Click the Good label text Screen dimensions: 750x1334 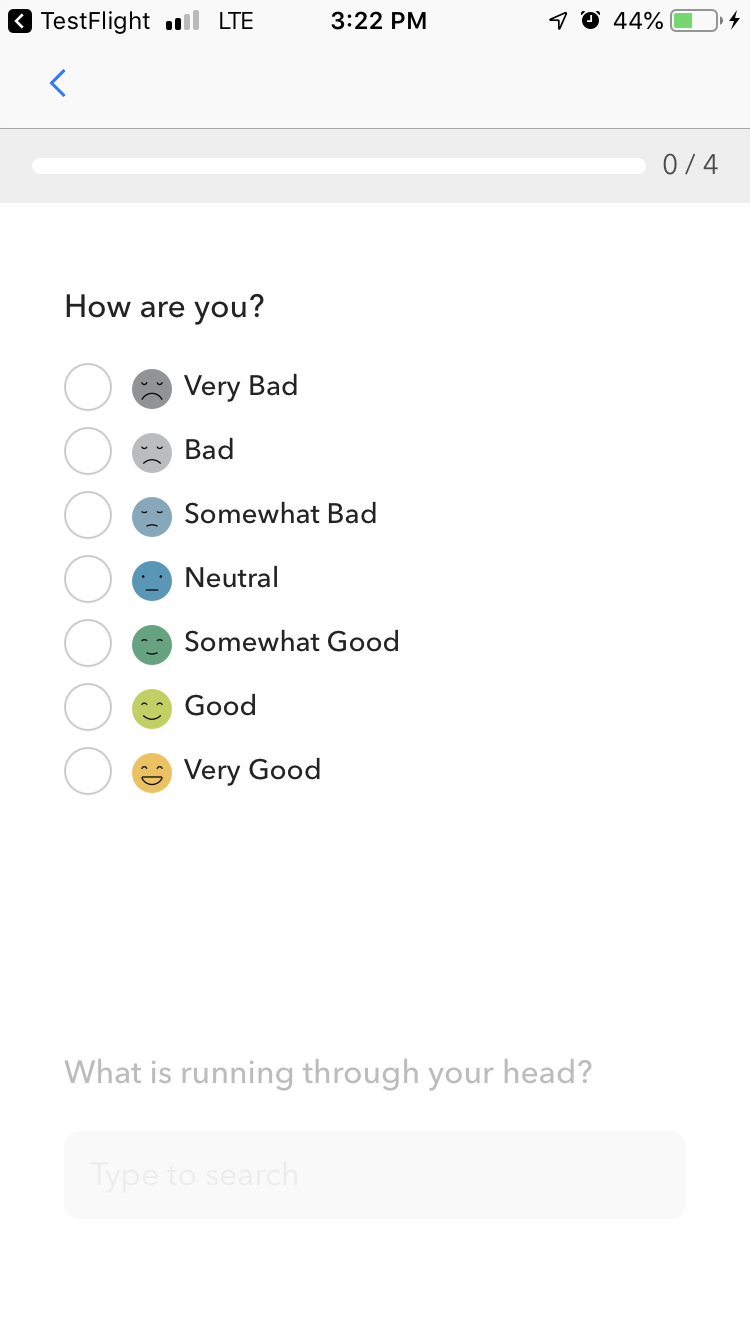221,706
